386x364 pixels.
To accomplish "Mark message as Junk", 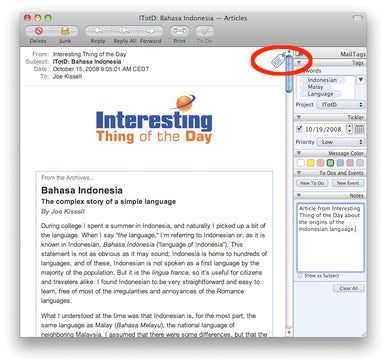I will (x=65, y=31).
